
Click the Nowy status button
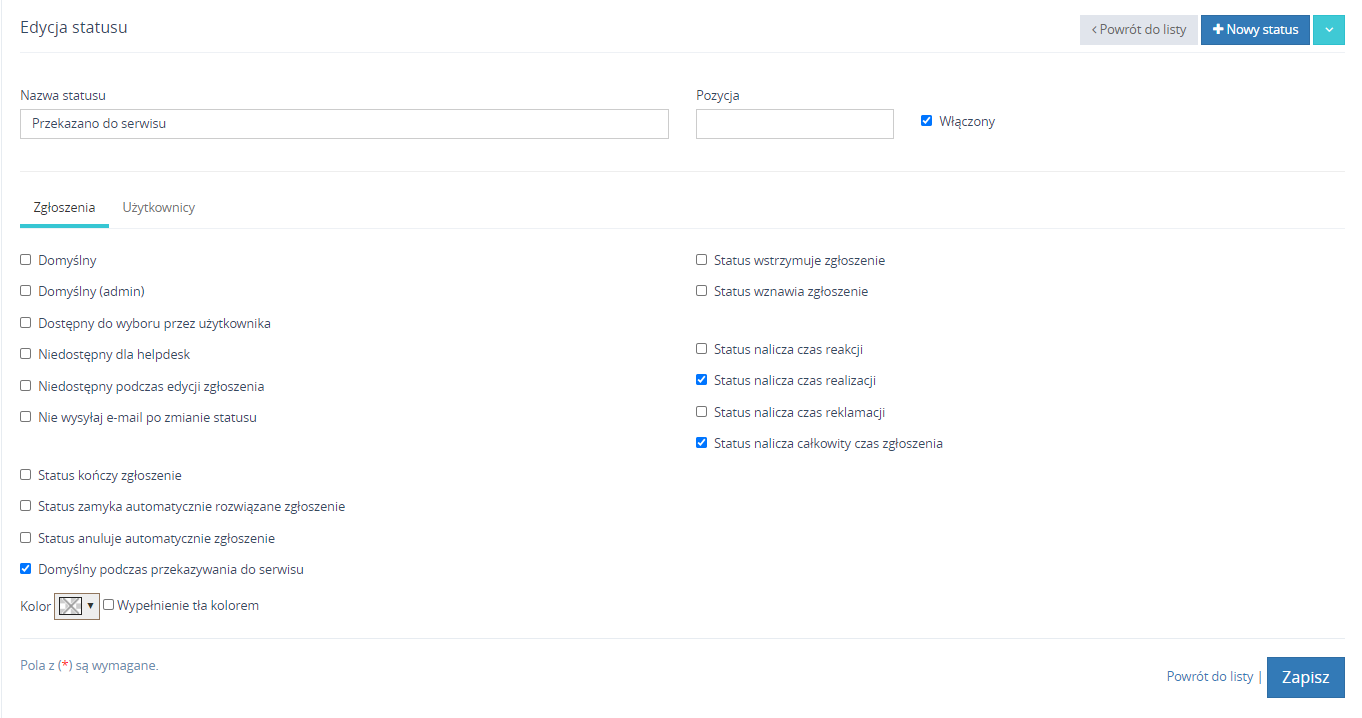point(1255,30)
